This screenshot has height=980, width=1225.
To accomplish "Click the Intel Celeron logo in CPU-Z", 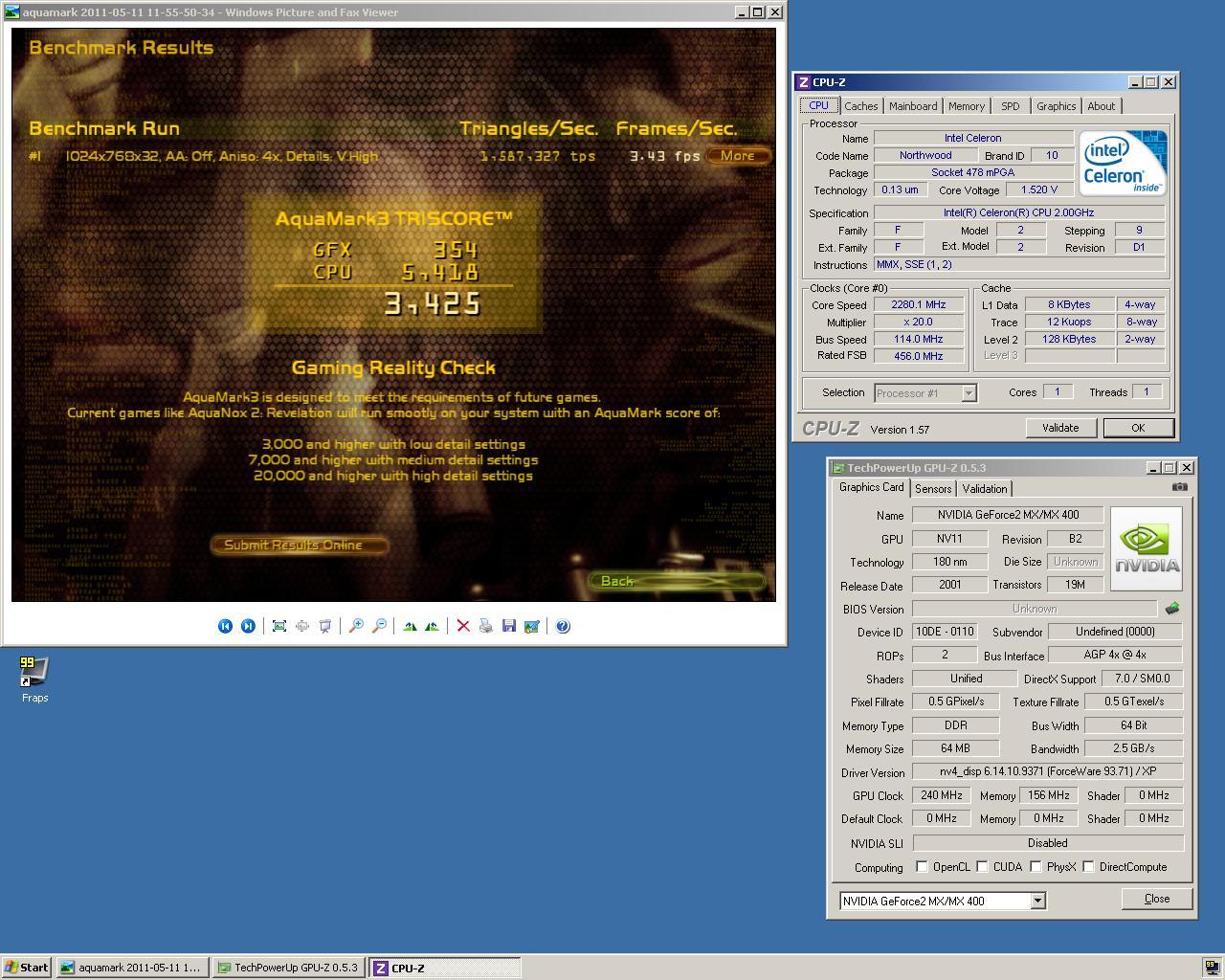I will click(x=1123, y=163).
